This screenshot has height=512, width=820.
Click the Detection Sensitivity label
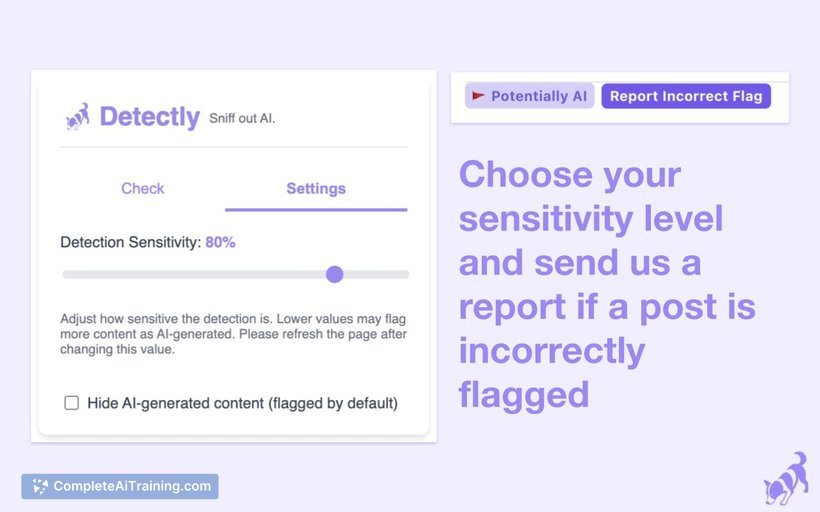click(130, 243)
